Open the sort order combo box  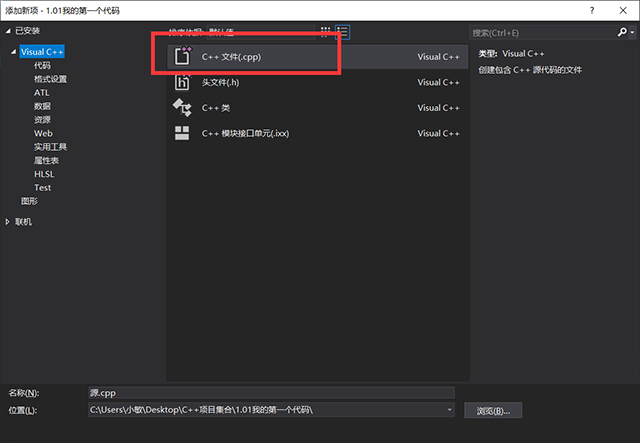(x=260, y=32)
